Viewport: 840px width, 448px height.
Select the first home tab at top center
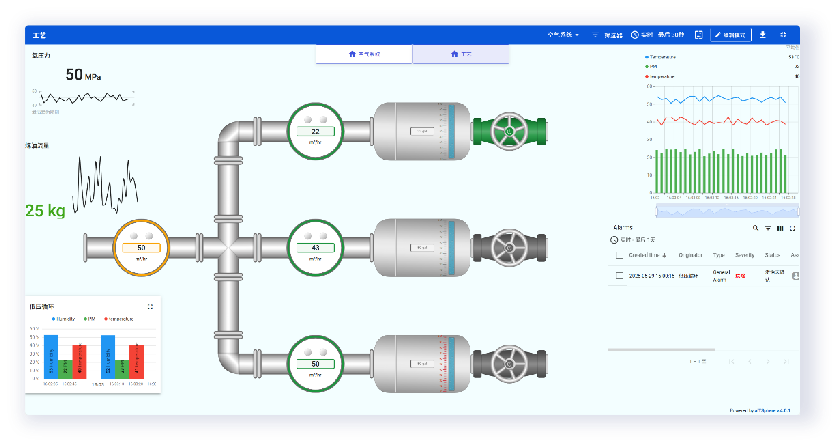(363, 54)
